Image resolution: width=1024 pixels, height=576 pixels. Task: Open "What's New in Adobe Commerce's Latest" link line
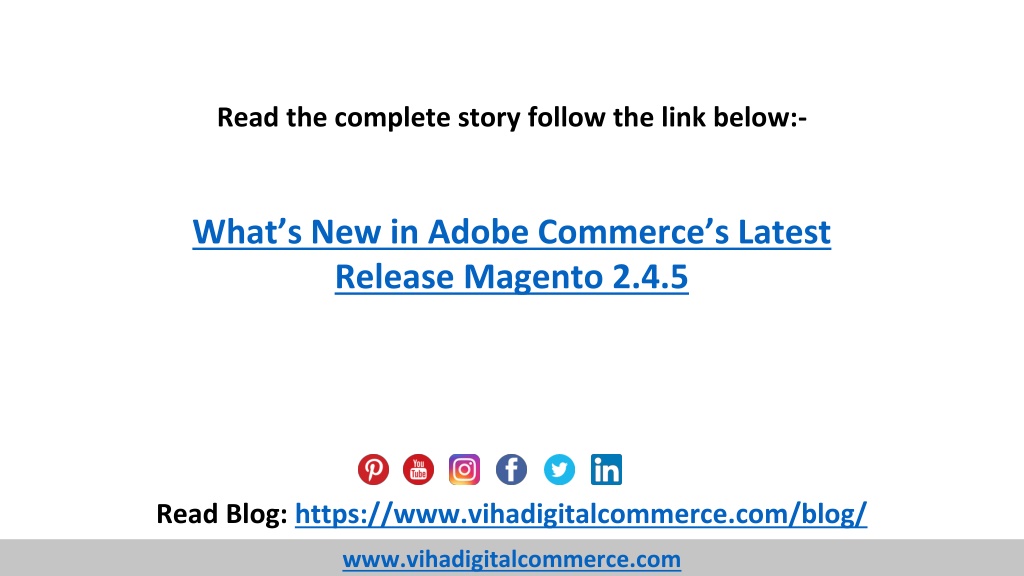511,232
